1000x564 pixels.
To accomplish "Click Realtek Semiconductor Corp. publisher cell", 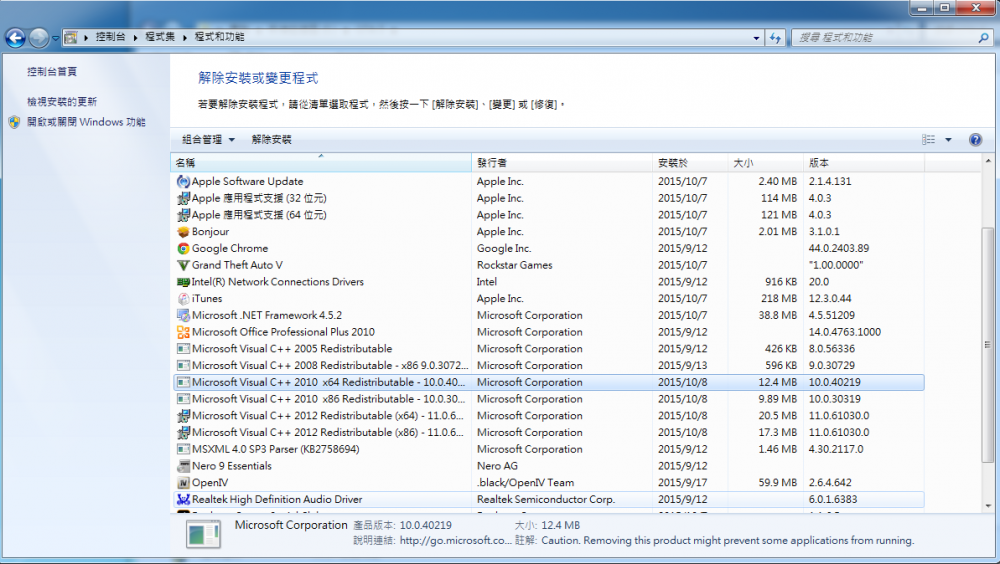I will [x=546, y=499].
